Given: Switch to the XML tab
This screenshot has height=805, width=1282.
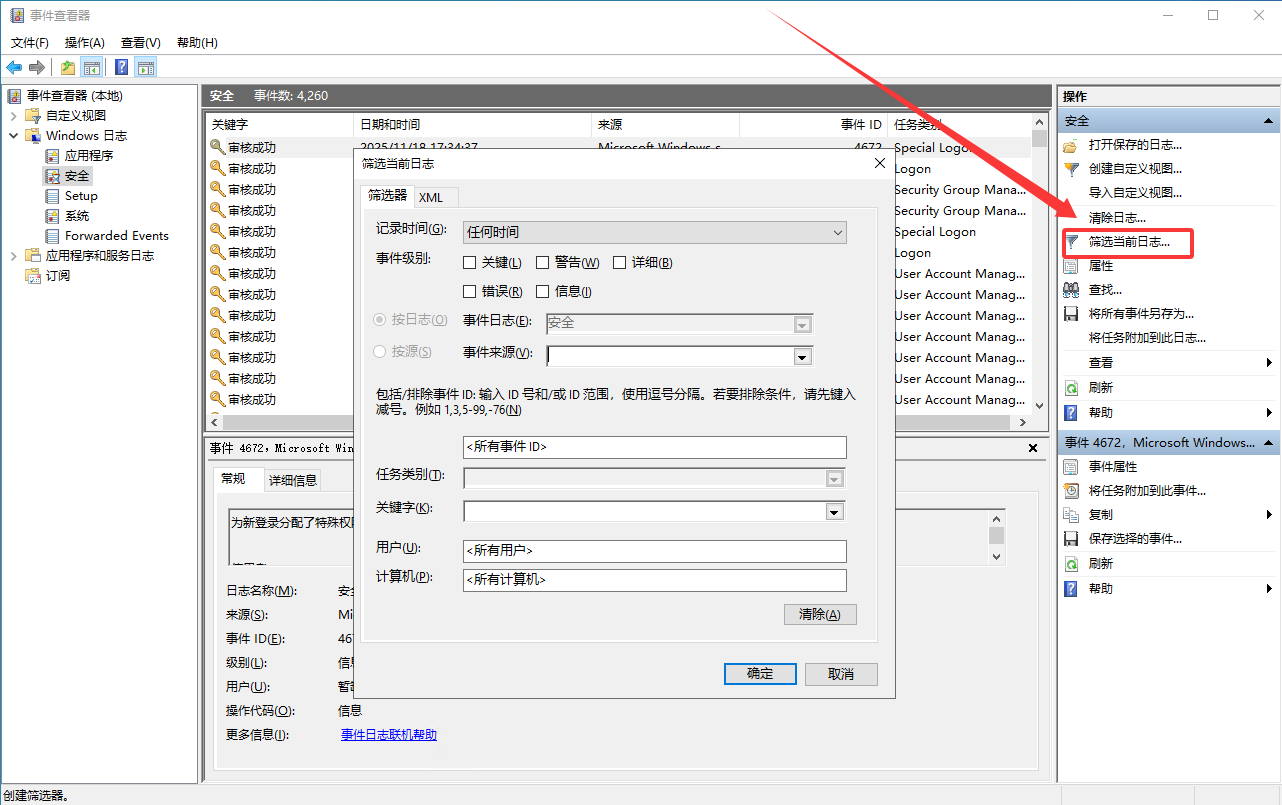Looking at the screenshot, I should point(431,197).
